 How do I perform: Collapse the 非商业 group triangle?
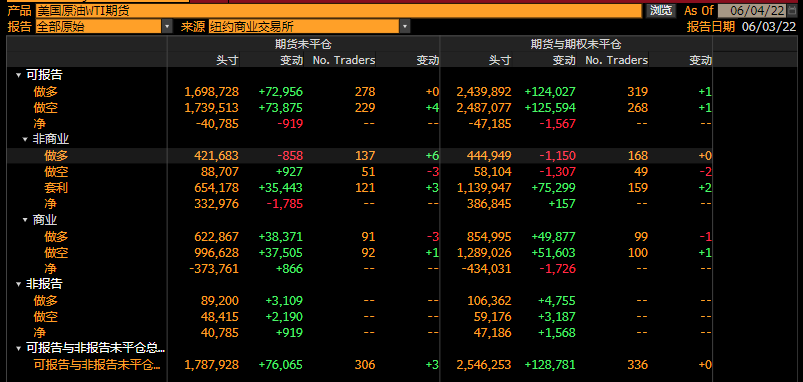25,139
